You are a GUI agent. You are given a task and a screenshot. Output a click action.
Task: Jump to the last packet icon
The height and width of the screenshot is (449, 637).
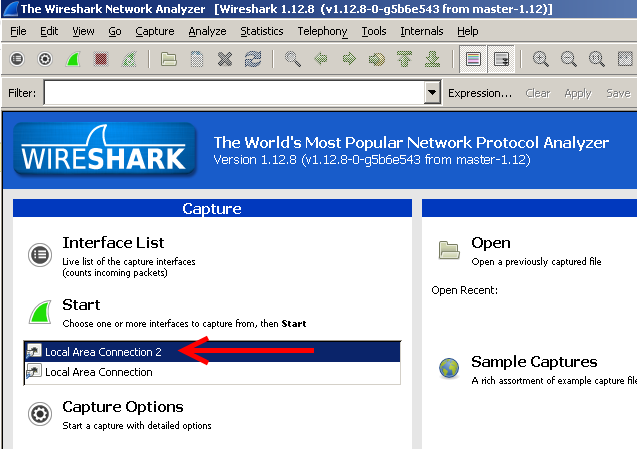coord(433,59)
